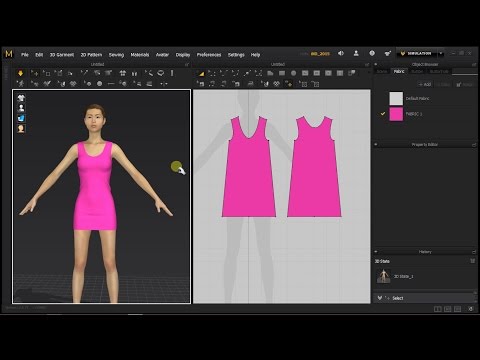Viewport: 480px width, 360px height.
Task: Open the File menu
Action: click(25, 55)
